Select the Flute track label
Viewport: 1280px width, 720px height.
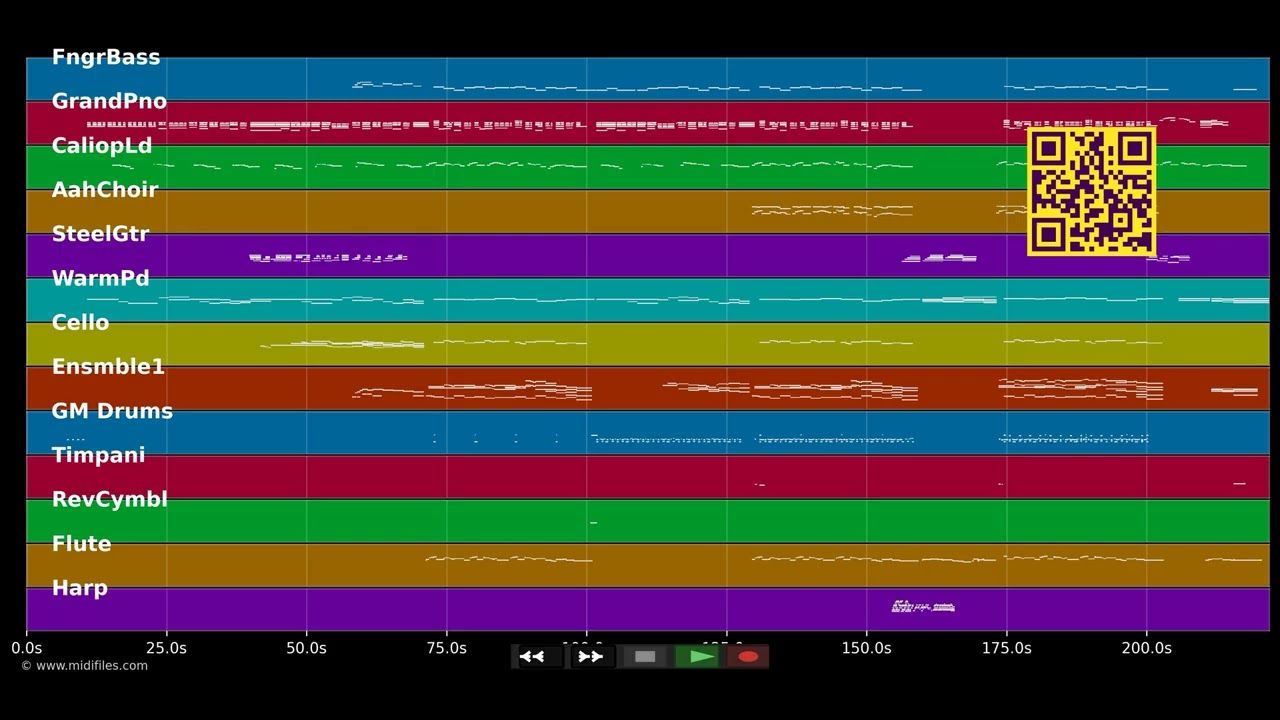click(x=81, y=544)
